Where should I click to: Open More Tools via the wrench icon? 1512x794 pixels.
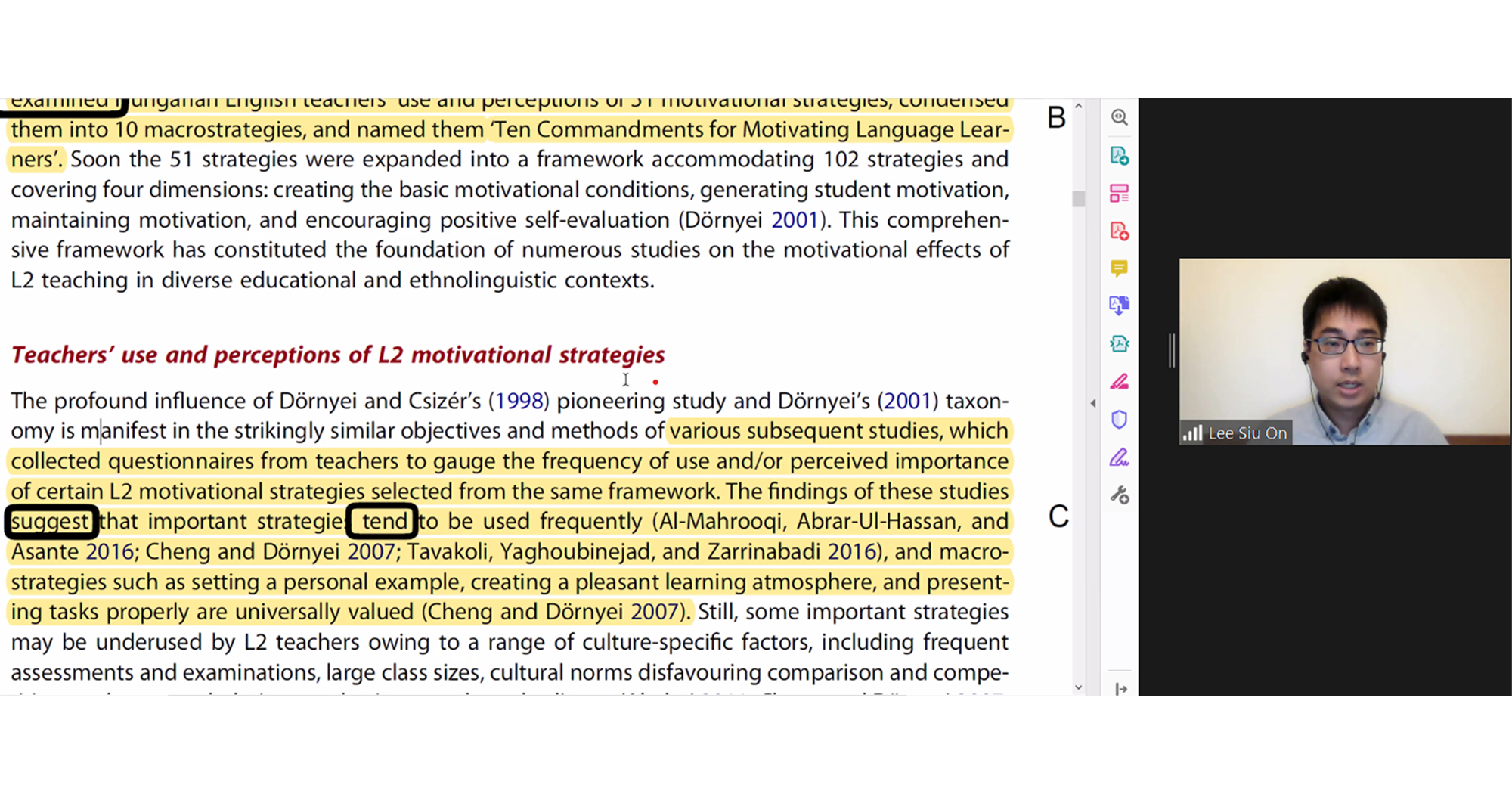1120,495
